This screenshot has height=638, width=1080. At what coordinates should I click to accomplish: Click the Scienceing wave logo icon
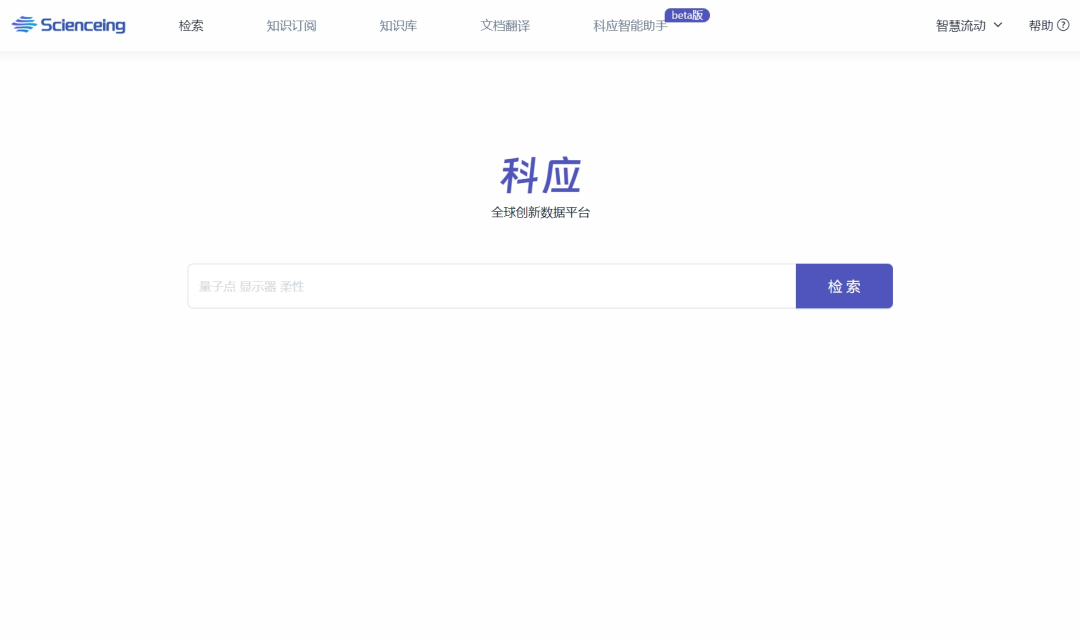[x=23, y=25]
